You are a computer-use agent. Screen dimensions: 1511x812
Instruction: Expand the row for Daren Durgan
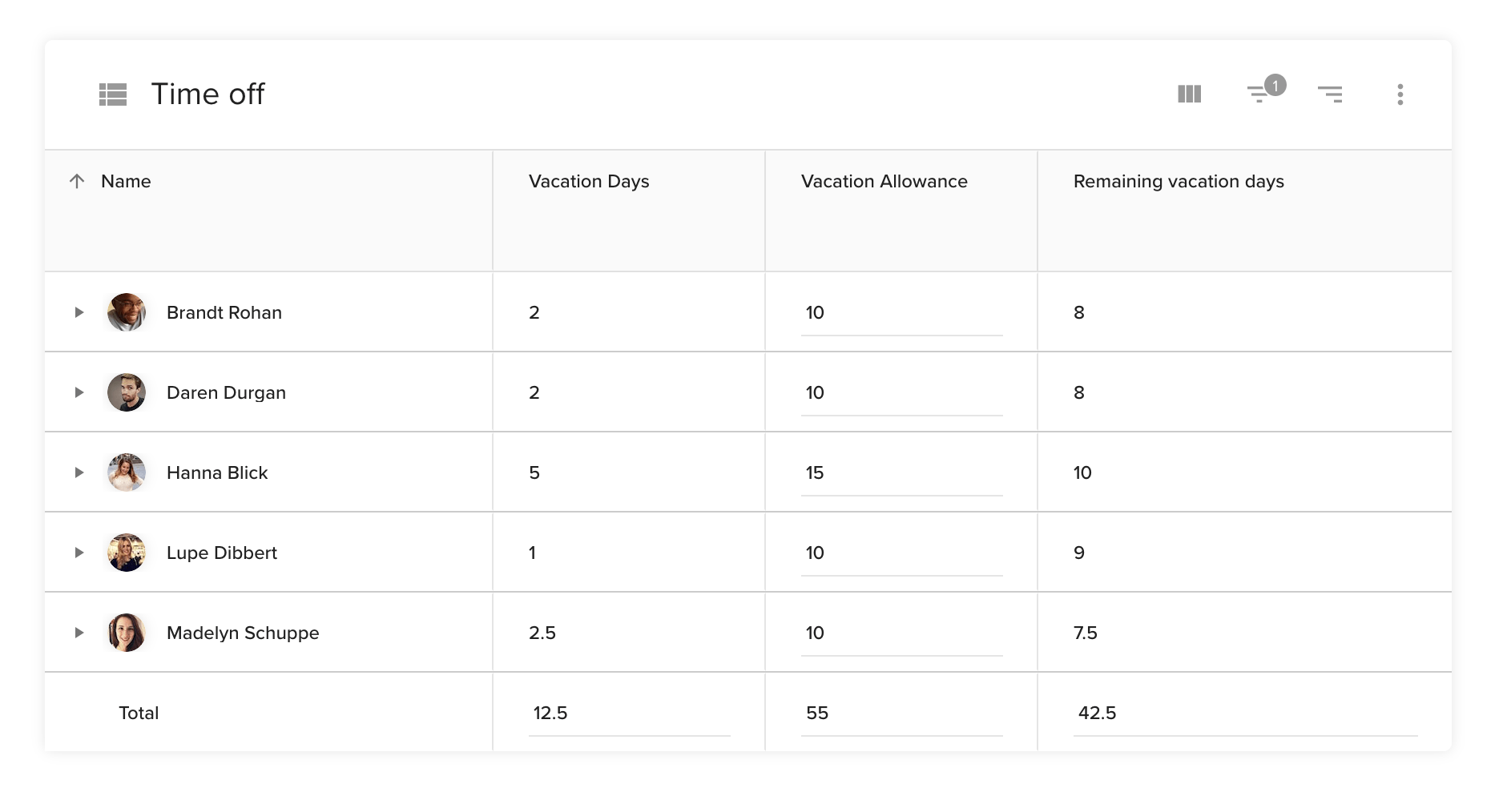[79, 392]
